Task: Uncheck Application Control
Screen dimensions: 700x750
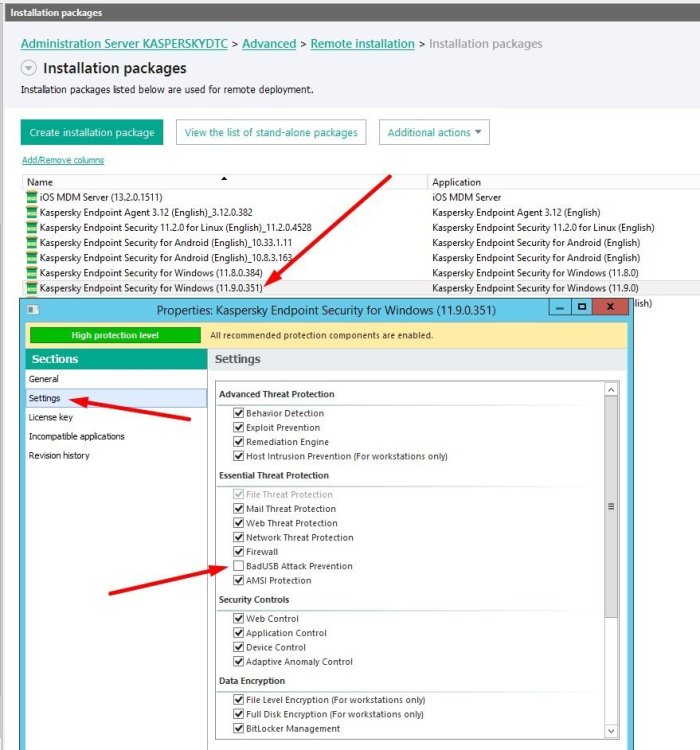Action: coord(238,633)
